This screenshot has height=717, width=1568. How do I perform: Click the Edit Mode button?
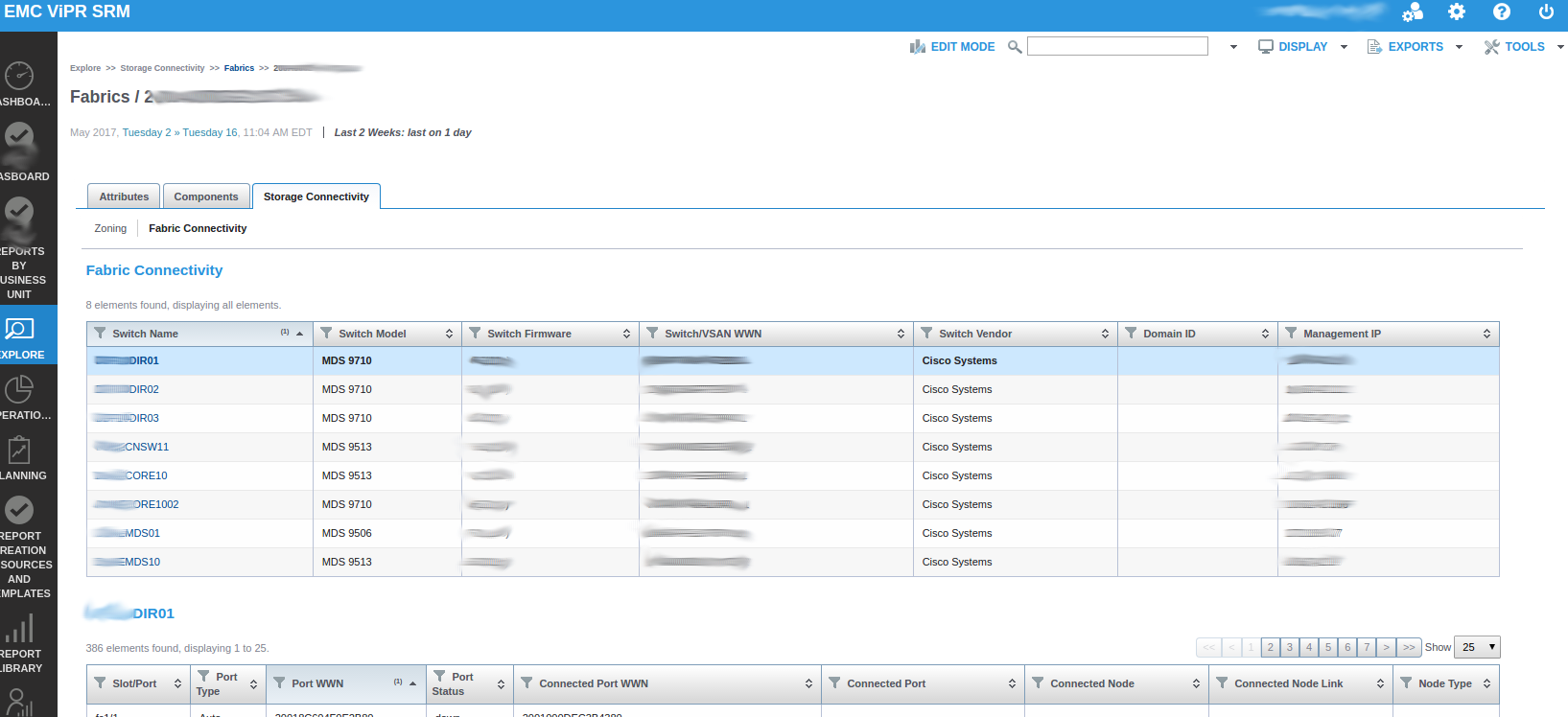952,47
